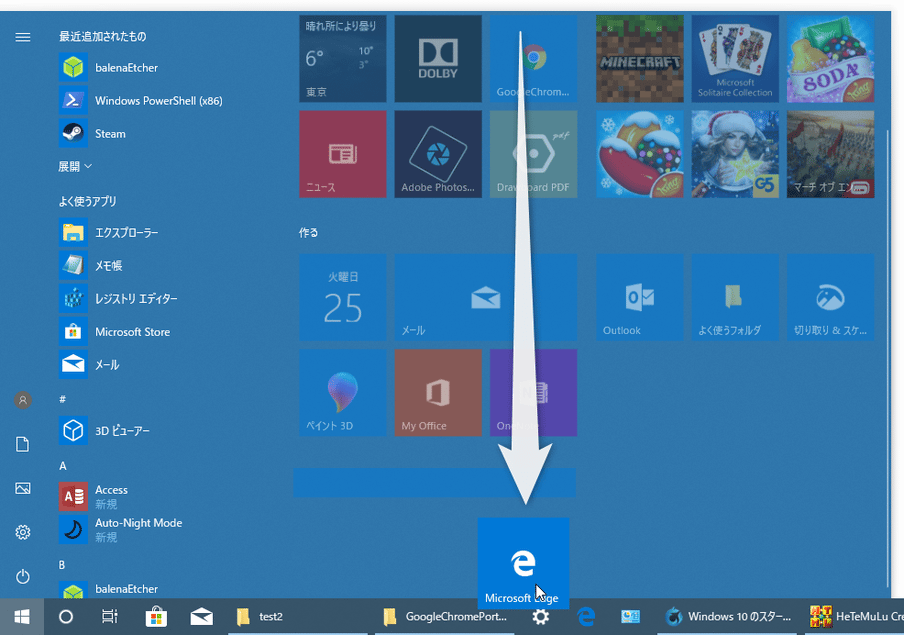Open Microsoft Store from taskbar

click(156, 617)
